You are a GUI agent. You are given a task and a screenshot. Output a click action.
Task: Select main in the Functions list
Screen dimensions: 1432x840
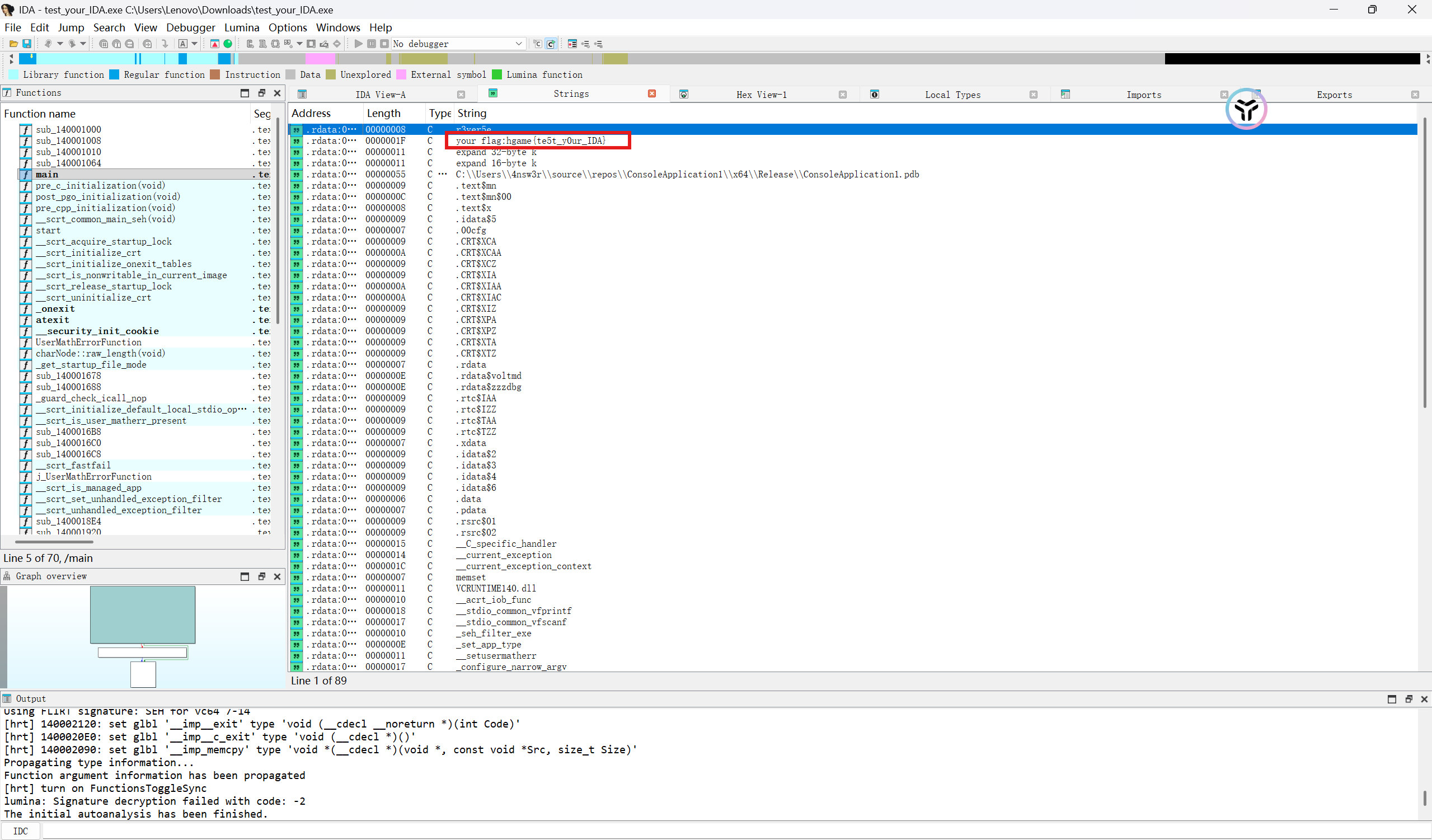click(47, 175)
